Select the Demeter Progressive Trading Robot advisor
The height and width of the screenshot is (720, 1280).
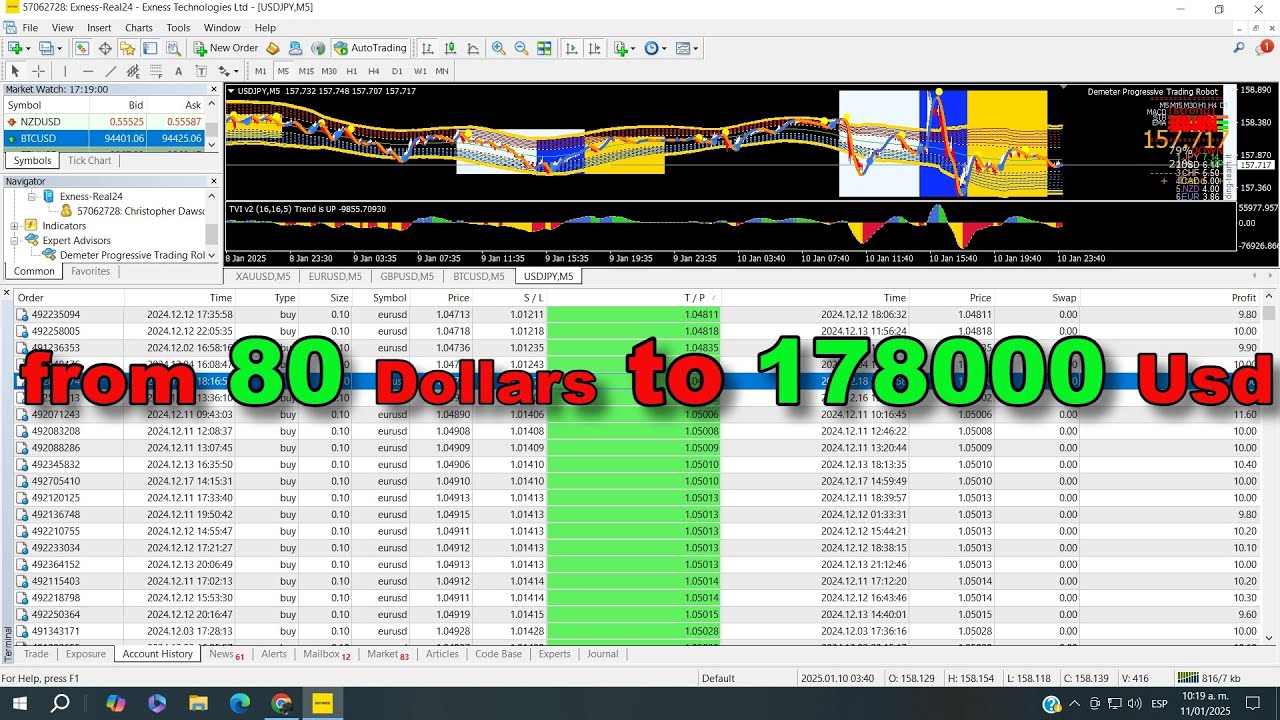coord(132,255)
